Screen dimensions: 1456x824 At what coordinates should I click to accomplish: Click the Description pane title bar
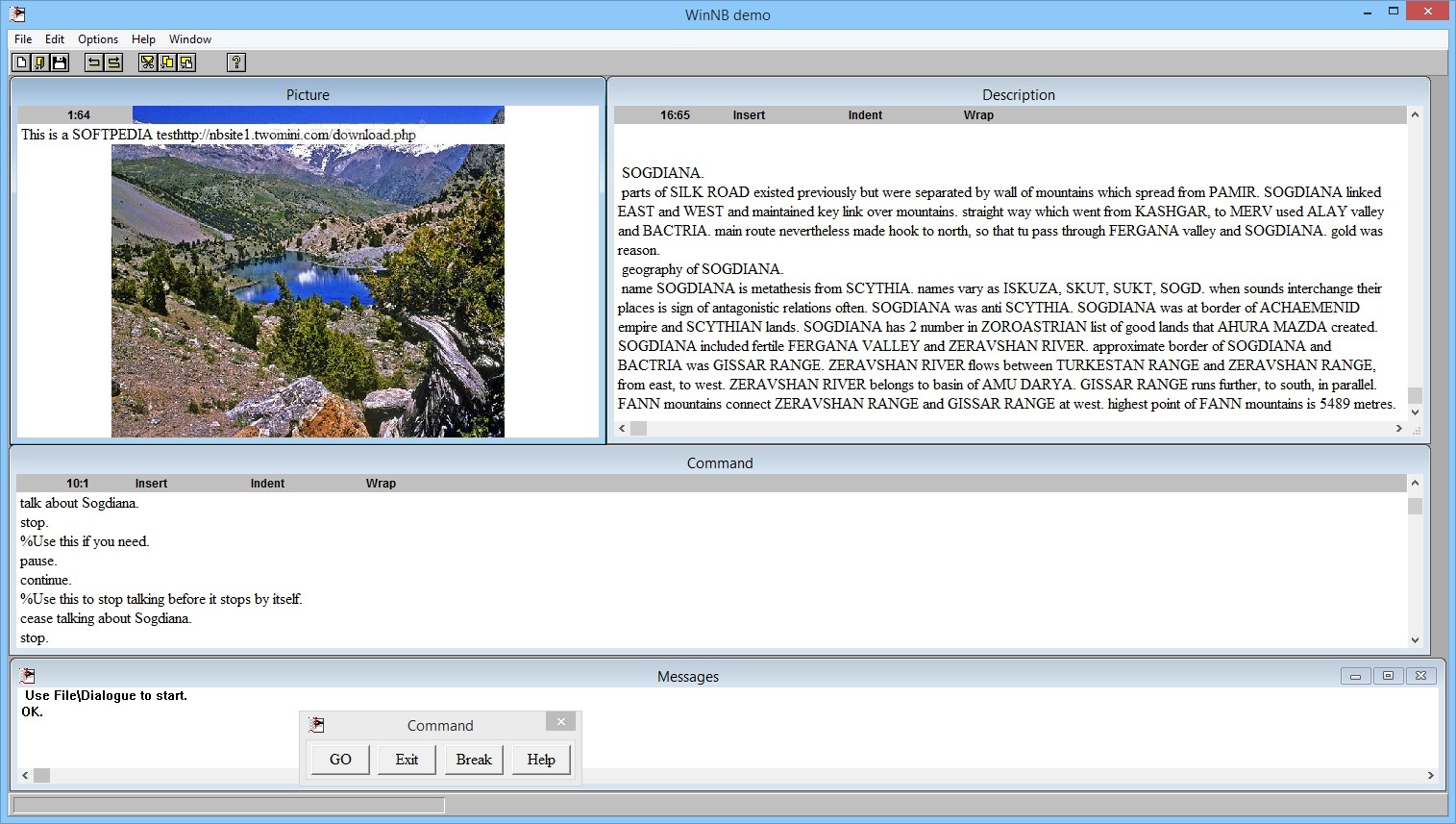1019,94
